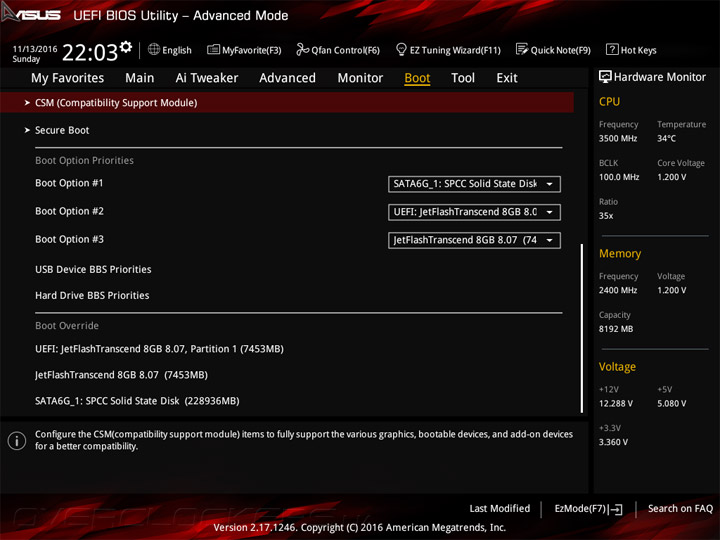Viewport: 720px width, 540px height.
Task: Start EZ Tuning Wizard(F11)
Action: 455,50
